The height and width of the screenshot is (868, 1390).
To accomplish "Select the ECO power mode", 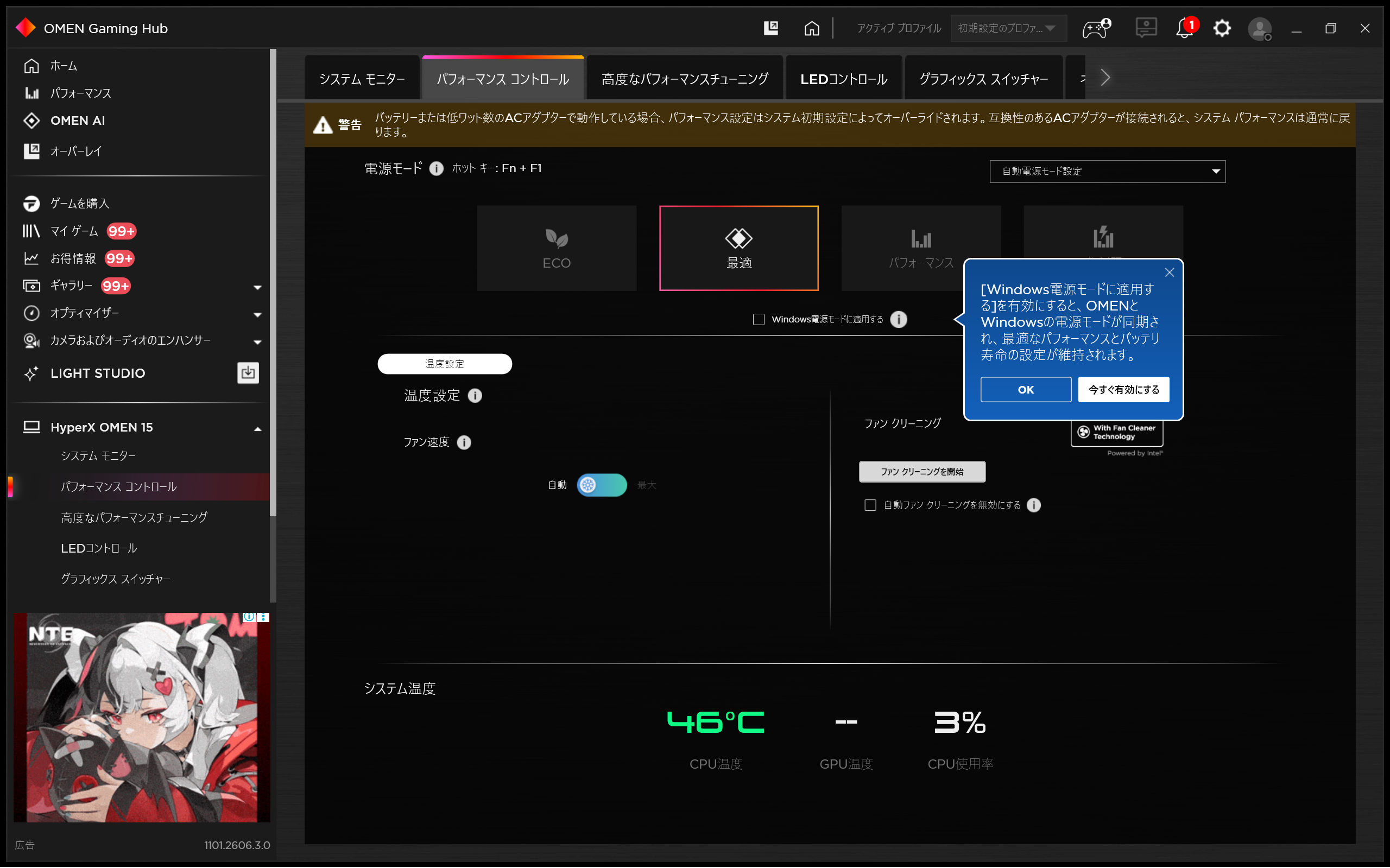I will (x=557, y=248).
